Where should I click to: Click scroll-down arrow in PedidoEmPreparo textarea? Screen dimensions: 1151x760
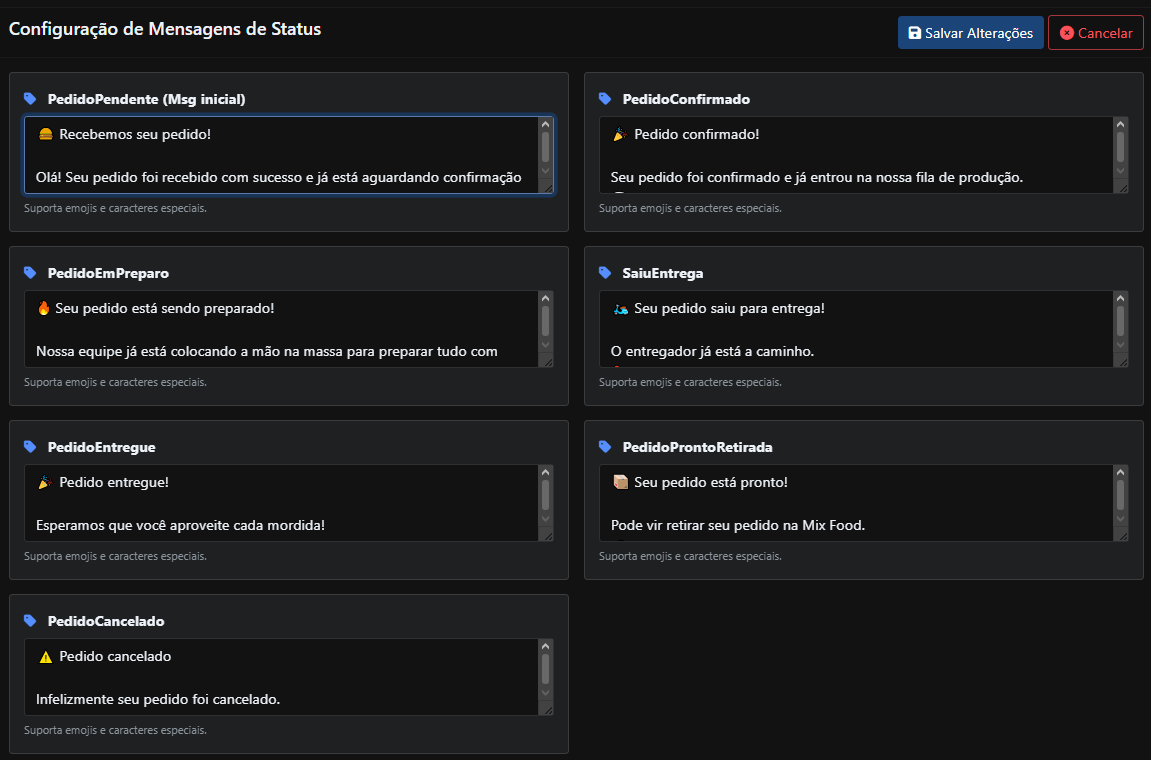click(x=545, y=345)
